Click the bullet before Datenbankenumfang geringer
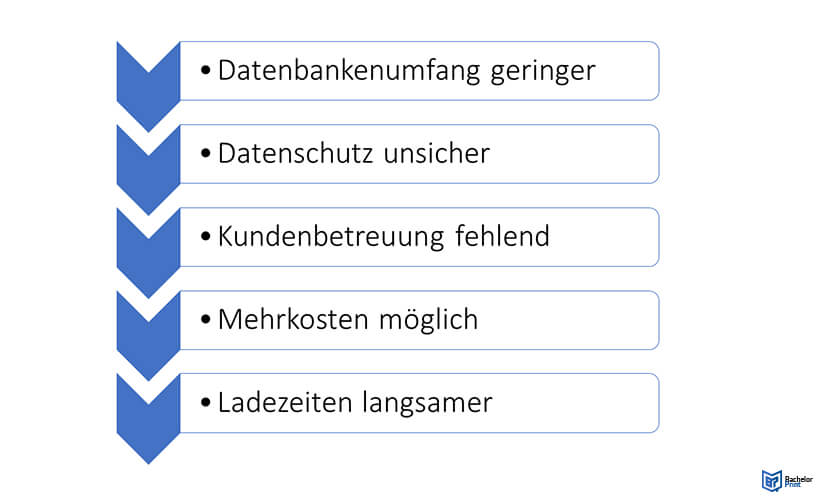This screenshot has height=500, width=825. click(206, 71)
